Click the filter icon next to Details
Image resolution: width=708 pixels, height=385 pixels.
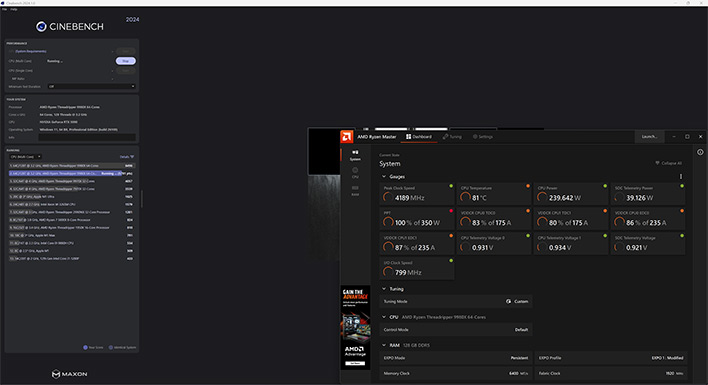tap(132, 157)
